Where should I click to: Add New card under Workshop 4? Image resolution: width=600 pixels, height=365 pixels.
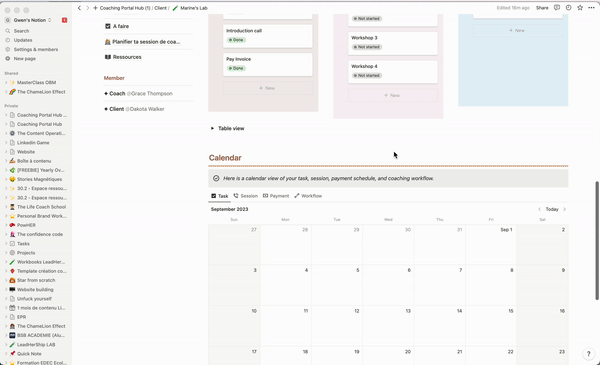392,95
